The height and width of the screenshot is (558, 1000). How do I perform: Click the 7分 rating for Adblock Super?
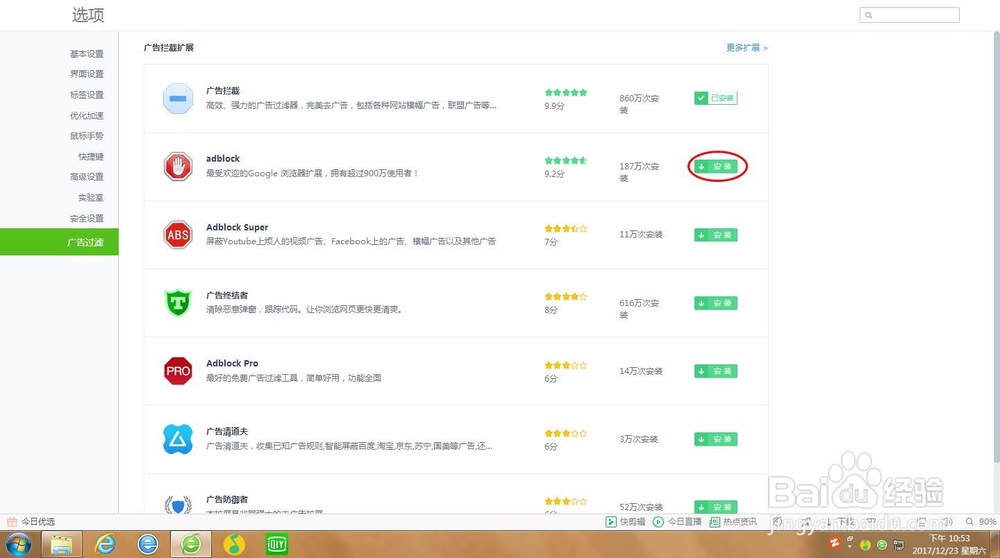click(551, 242)
